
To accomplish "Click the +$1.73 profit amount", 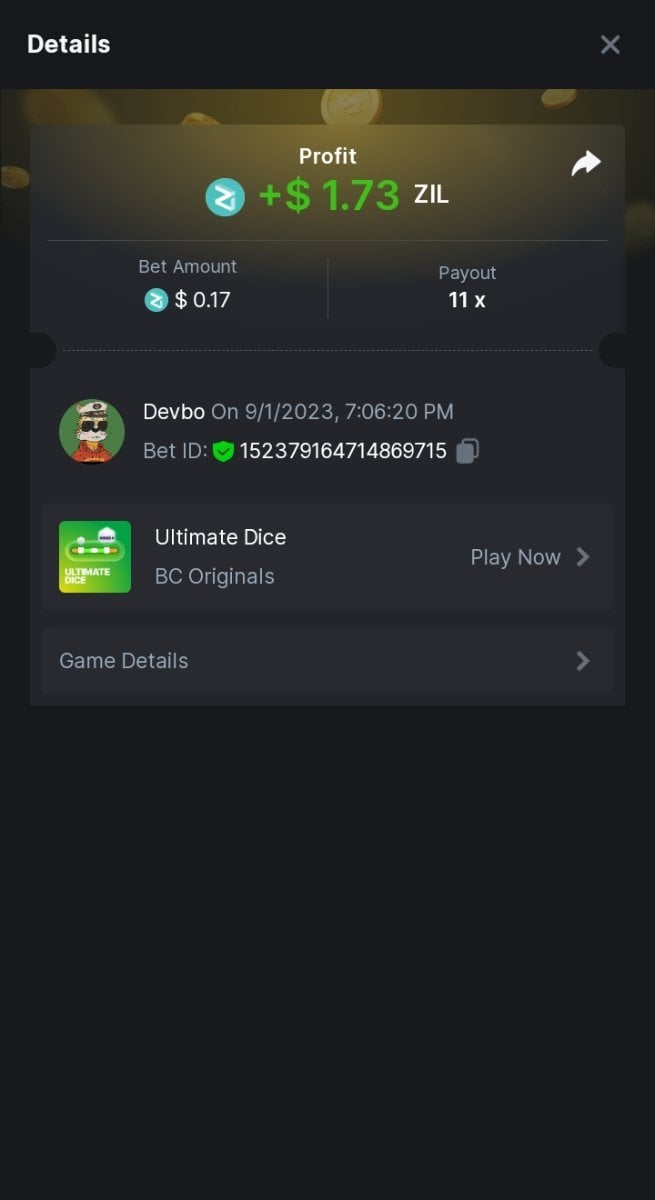I will coord(329,196).
